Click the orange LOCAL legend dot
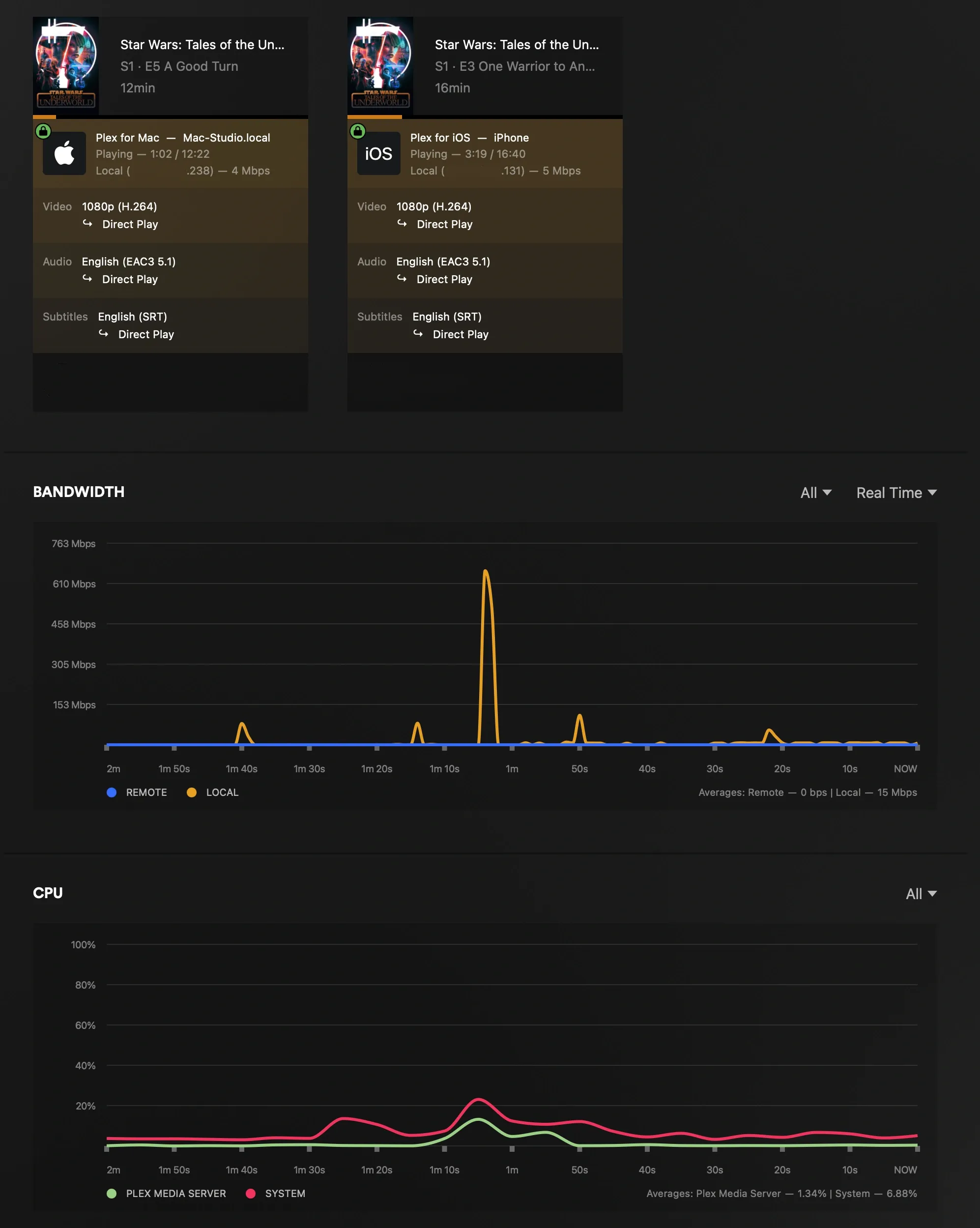 tap(192, 792)
